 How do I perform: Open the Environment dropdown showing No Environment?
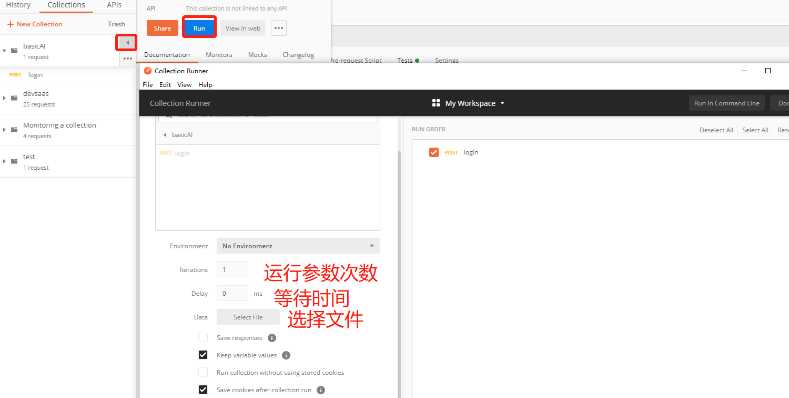[298, 246]
